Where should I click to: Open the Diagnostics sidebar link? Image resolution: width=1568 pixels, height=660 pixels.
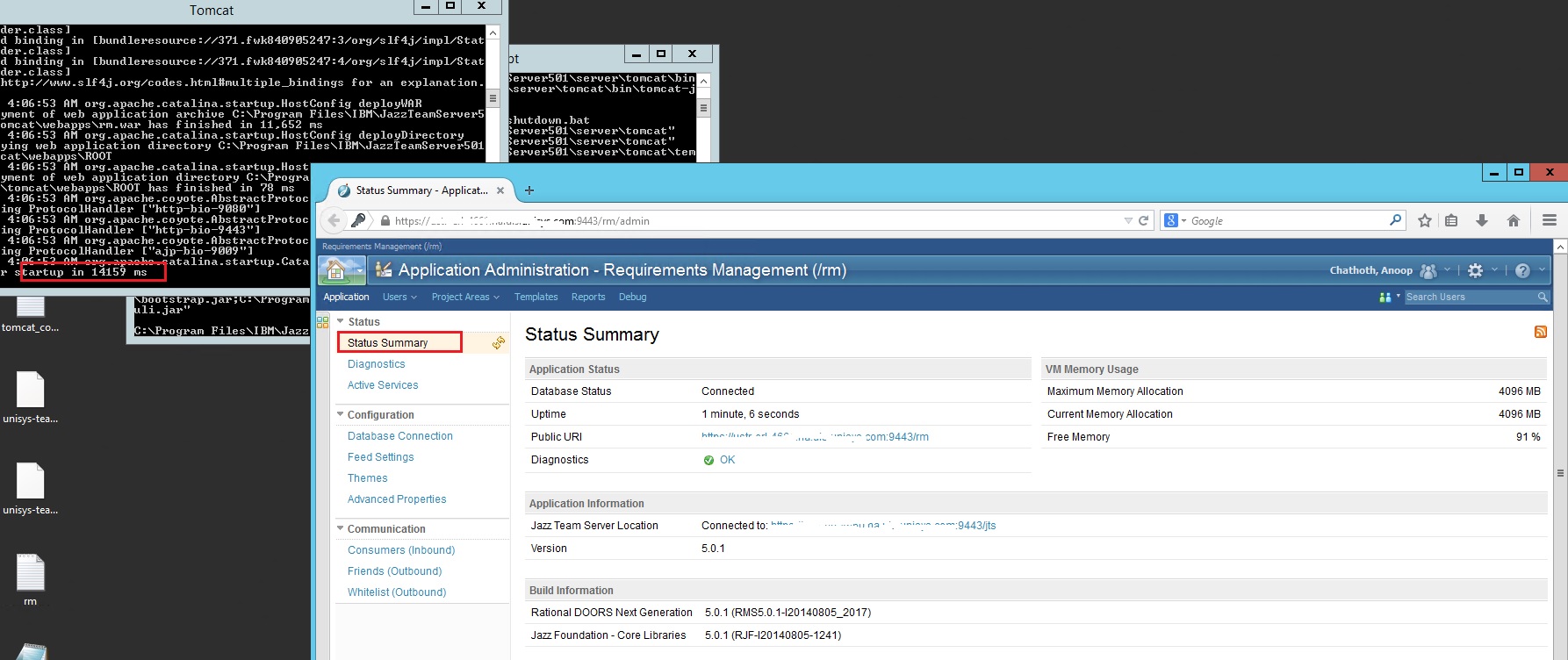(376, 364)
